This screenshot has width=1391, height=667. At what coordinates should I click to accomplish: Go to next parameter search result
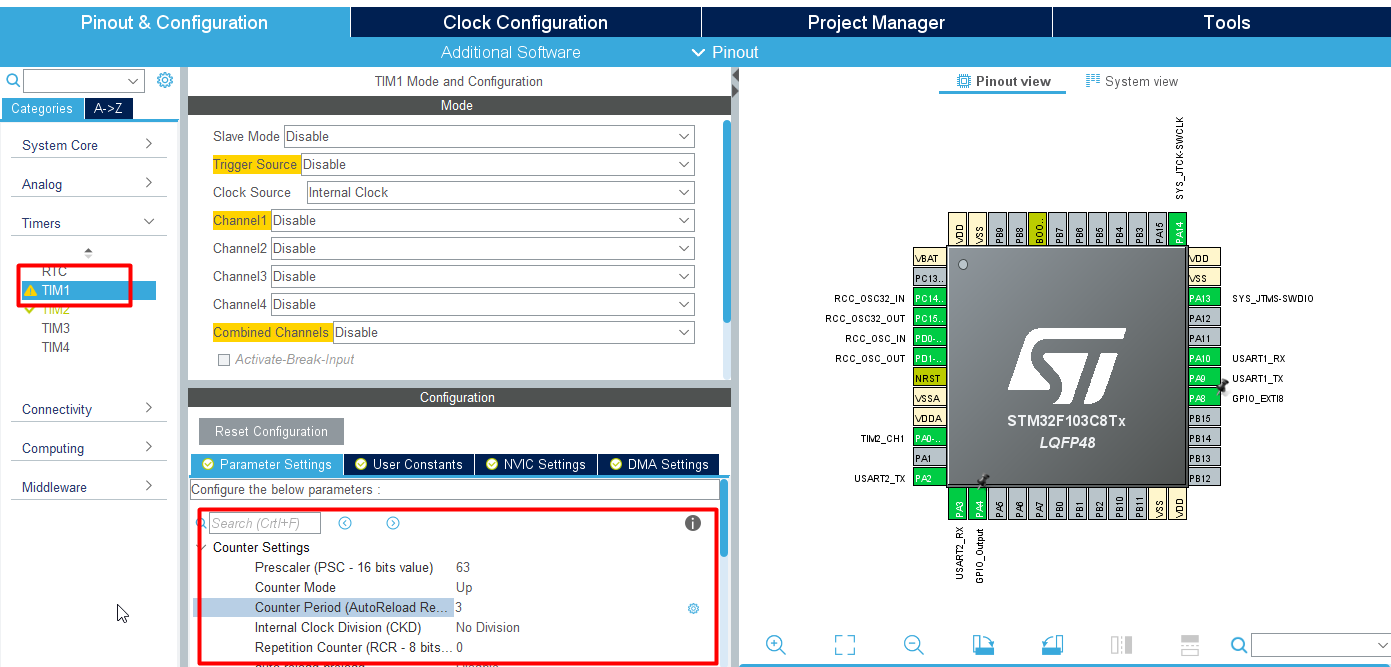click(393, 523)
